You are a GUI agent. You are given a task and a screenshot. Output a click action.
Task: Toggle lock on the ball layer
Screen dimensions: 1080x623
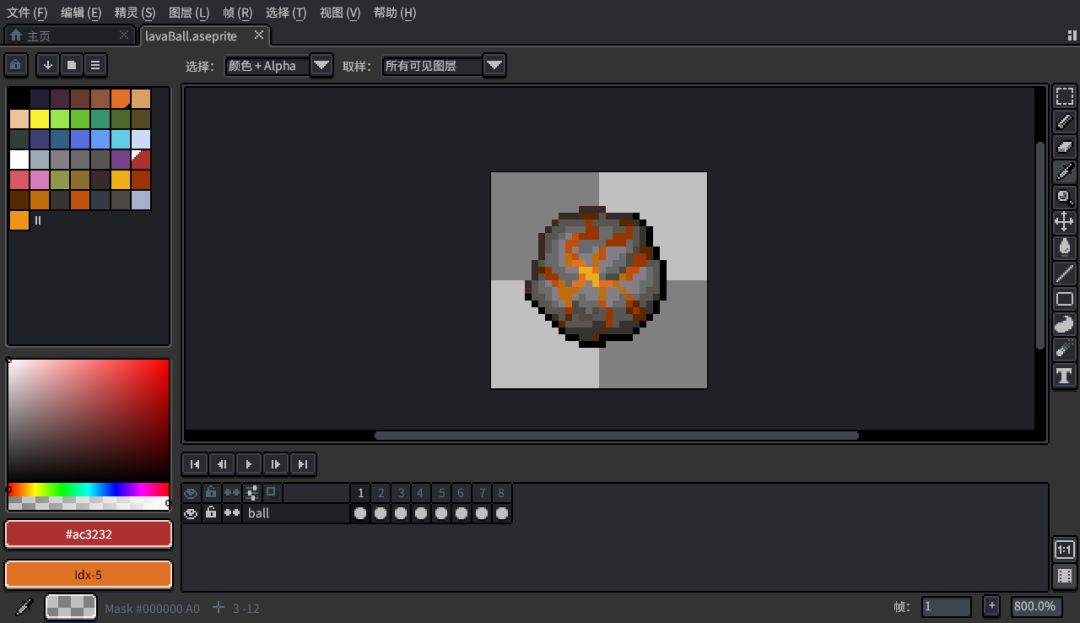pos(211,514)
